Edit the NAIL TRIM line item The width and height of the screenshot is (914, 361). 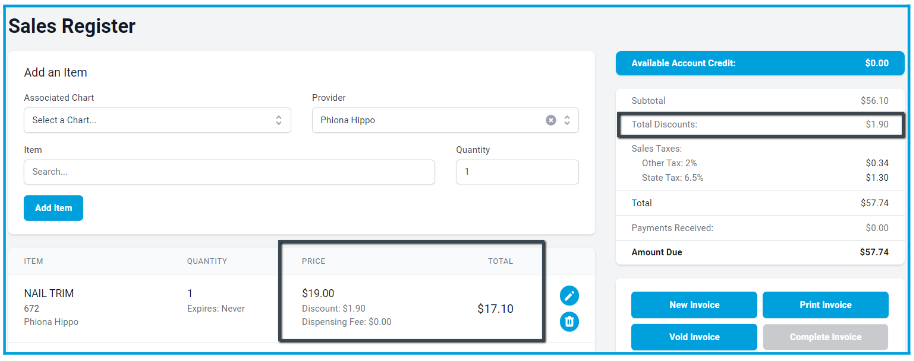click(x=570, y=296)
